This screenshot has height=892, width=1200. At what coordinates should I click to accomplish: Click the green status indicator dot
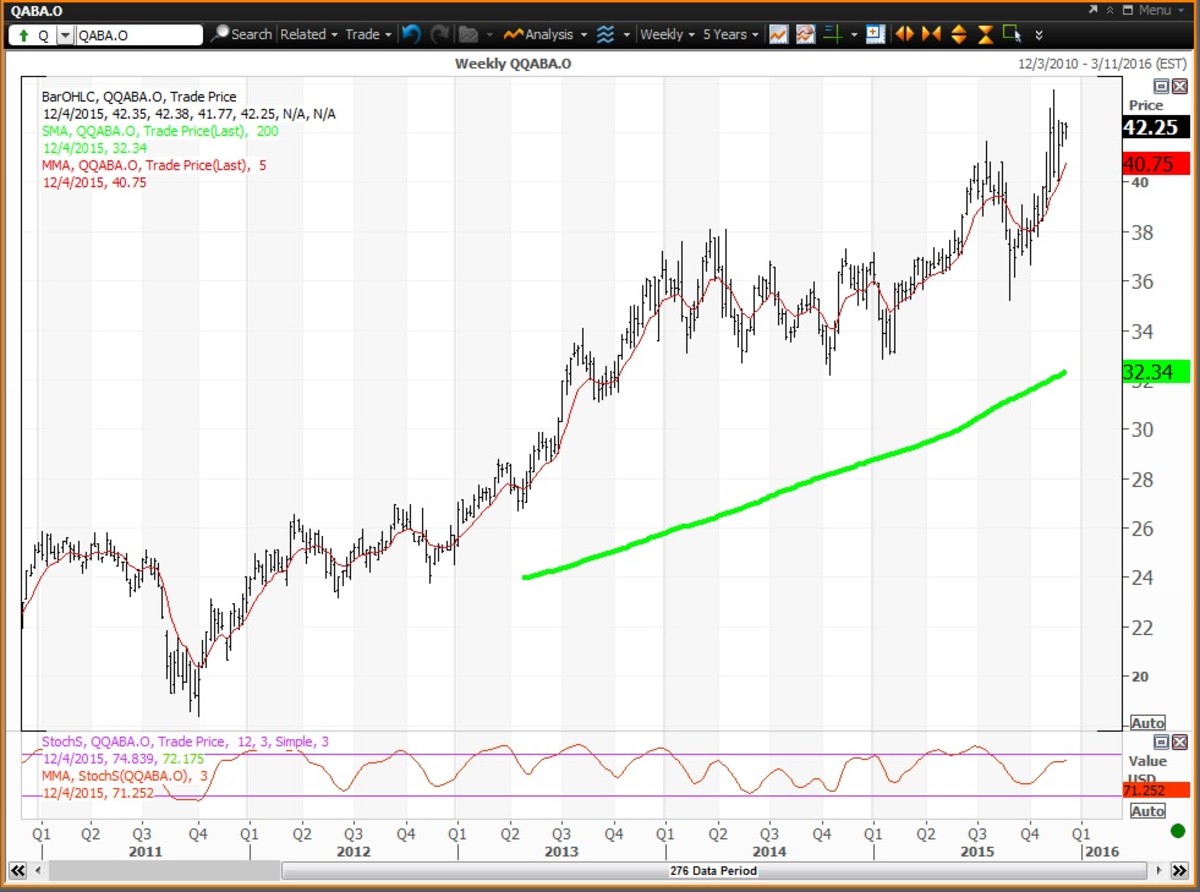click(x=1177, y=830)
